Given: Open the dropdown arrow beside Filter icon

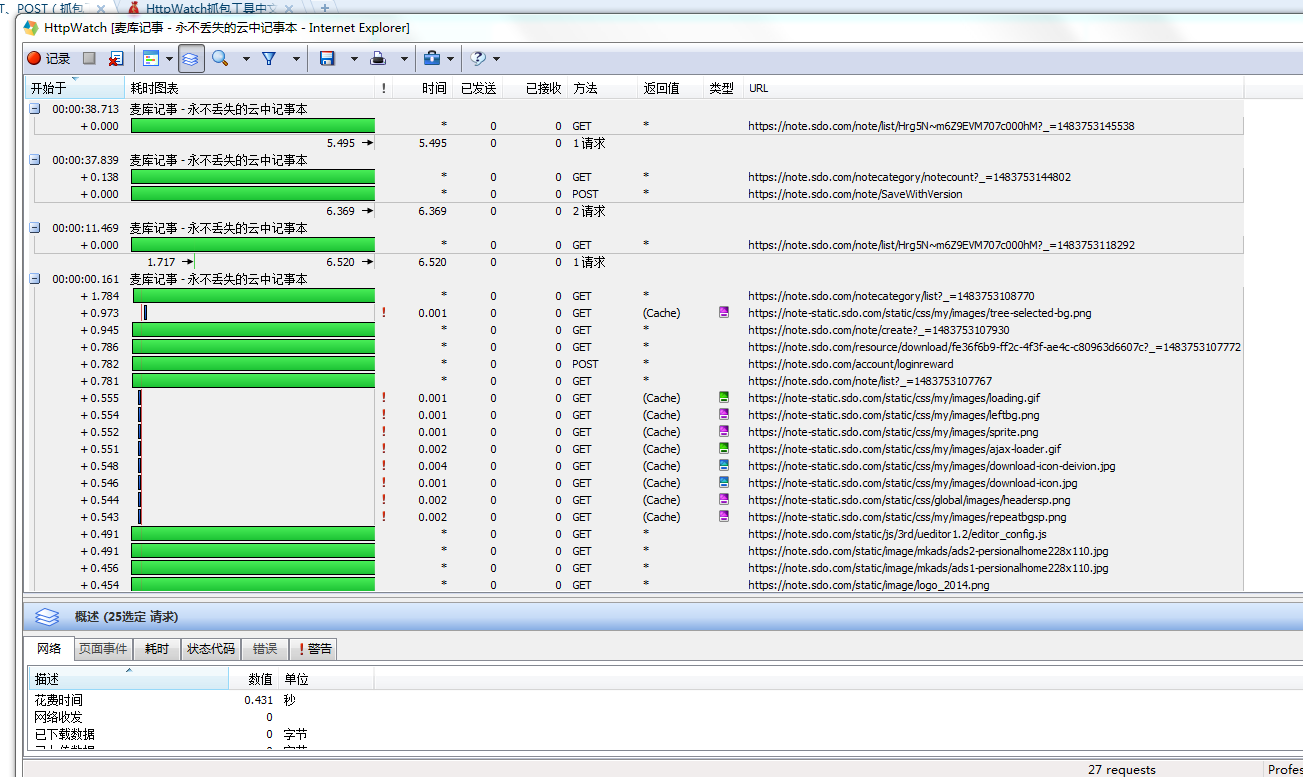Looking at the screenshot, I should 296,59.
